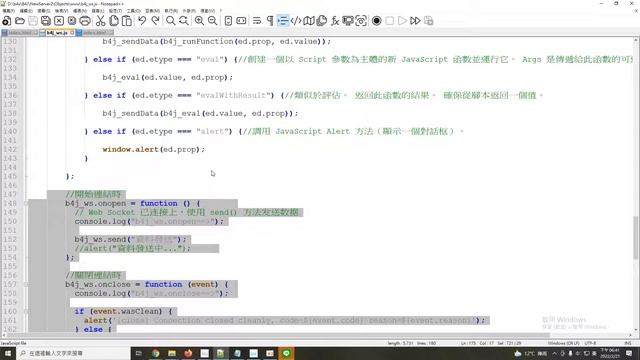The image size is (640, 360).
Task: Open Task View on the taskbar
Action: pos(138,353)
